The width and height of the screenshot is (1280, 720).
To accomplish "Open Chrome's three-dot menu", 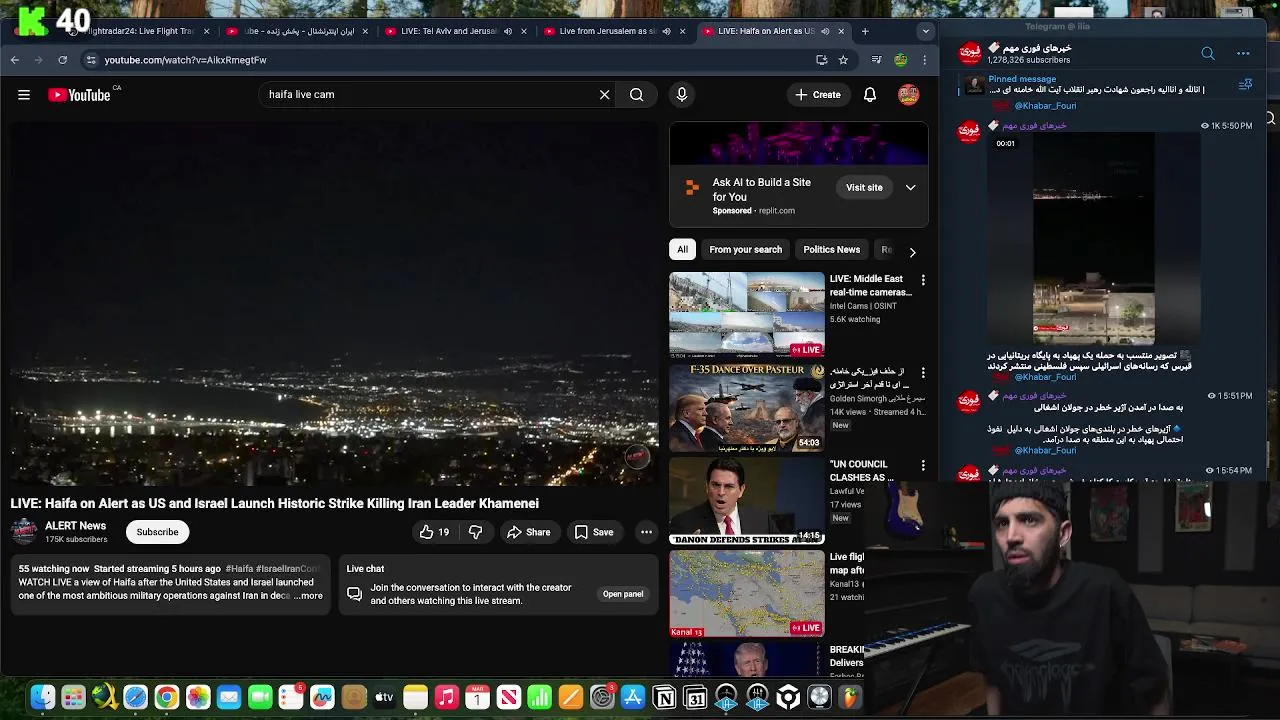I will [924, 60].
